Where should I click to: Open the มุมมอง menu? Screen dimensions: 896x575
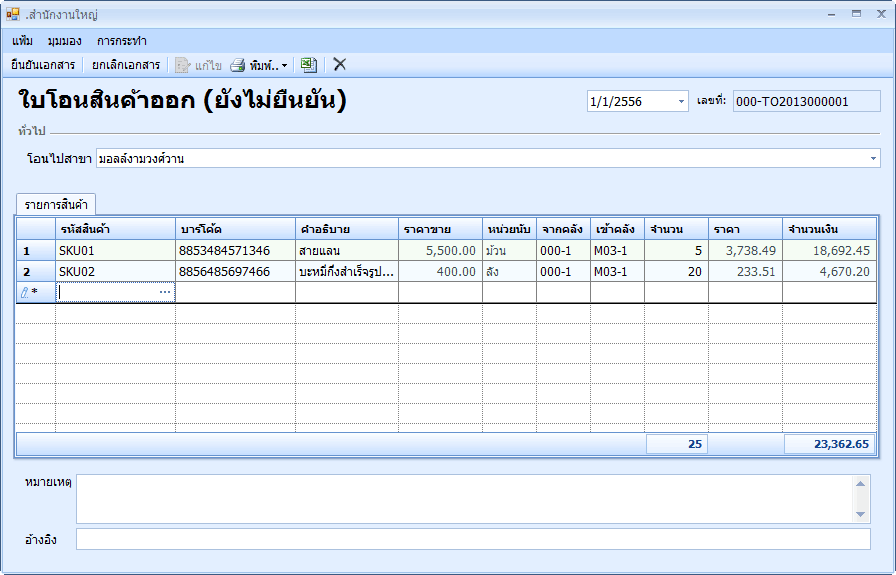(64, 41)
